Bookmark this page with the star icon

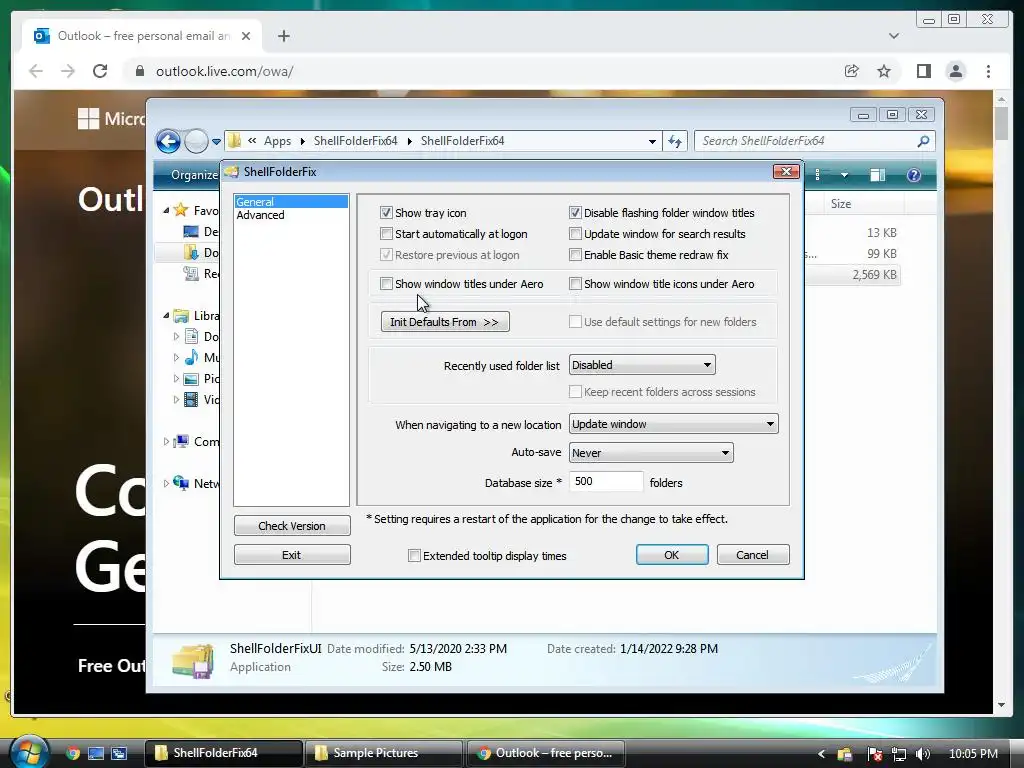coord(884,71)
